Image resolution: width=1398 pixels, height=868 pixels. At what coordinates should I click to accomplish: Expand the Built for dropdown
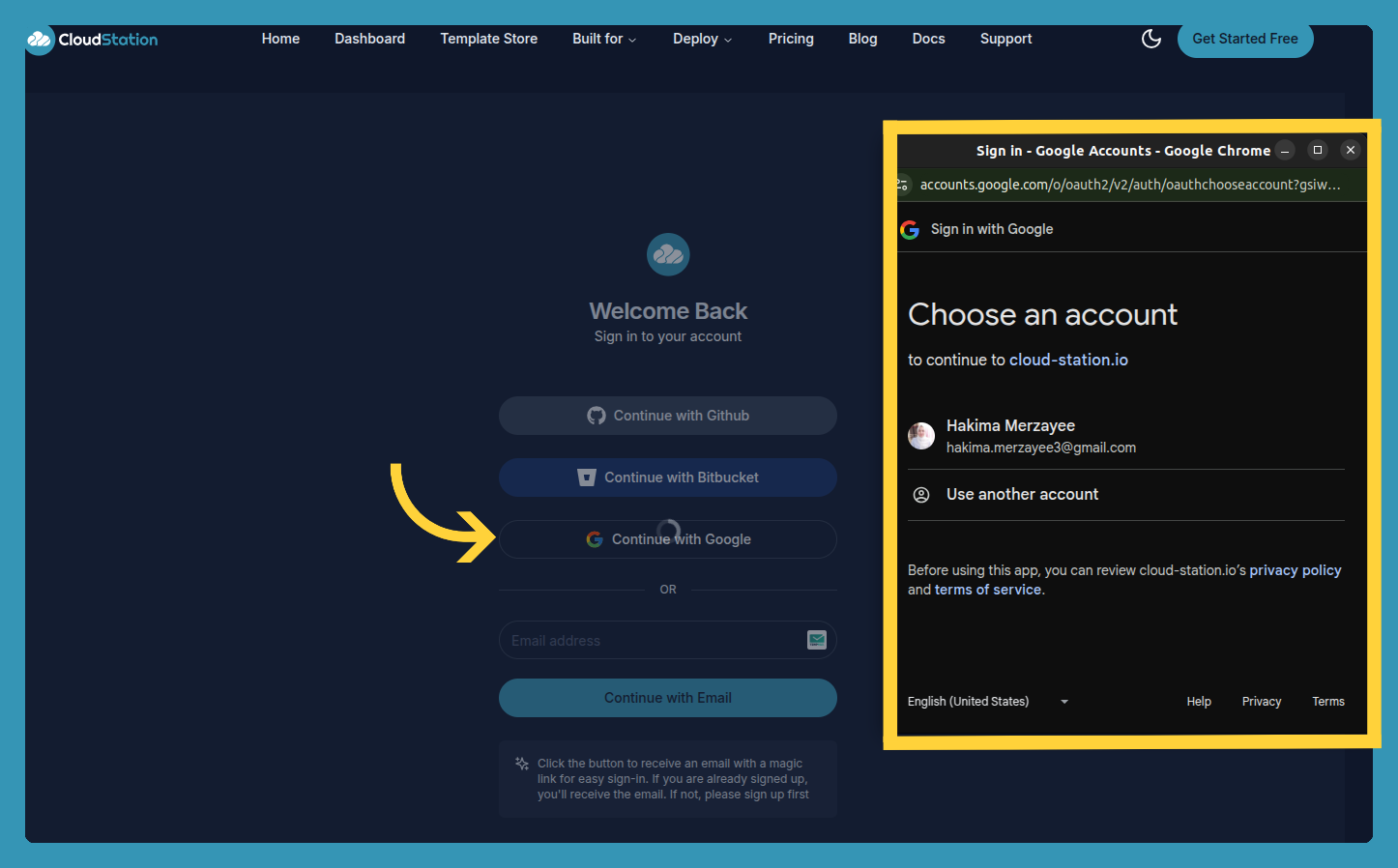[604, 39]
